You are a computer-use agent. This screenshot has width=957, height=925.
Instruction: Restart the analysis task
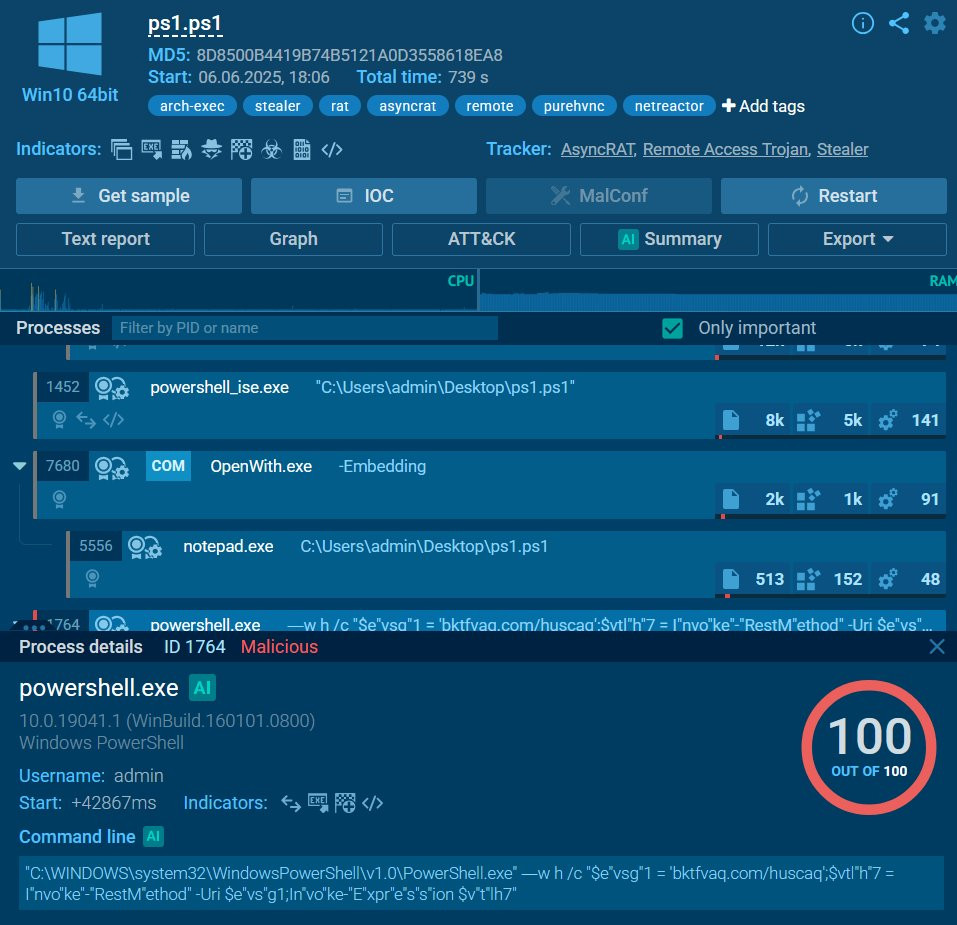point(834,196)
